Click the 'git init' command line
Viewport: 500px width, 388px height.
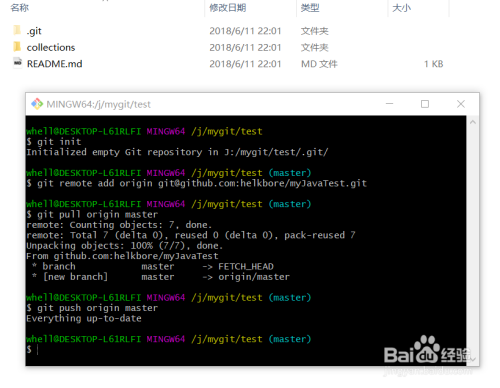pyautogui.click(x=54, y=142)
